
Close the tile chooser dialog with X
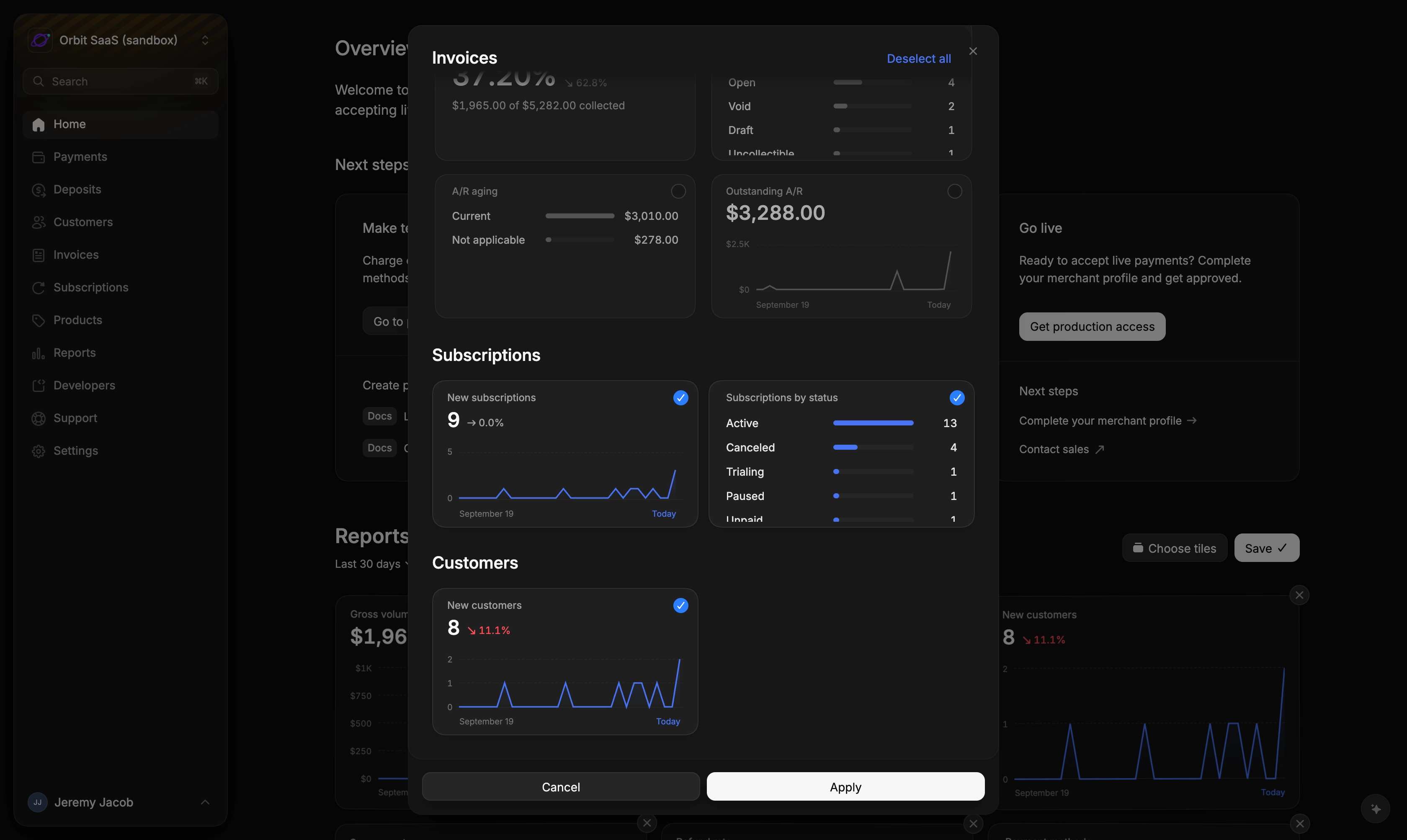click(x=973, y=51)
